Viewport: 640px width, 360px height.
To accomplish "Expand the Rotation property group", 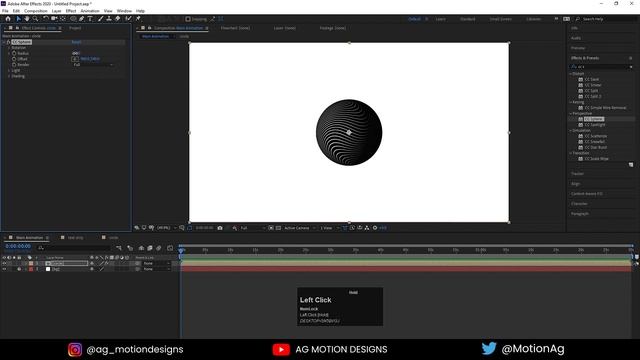I will (9, 48).
